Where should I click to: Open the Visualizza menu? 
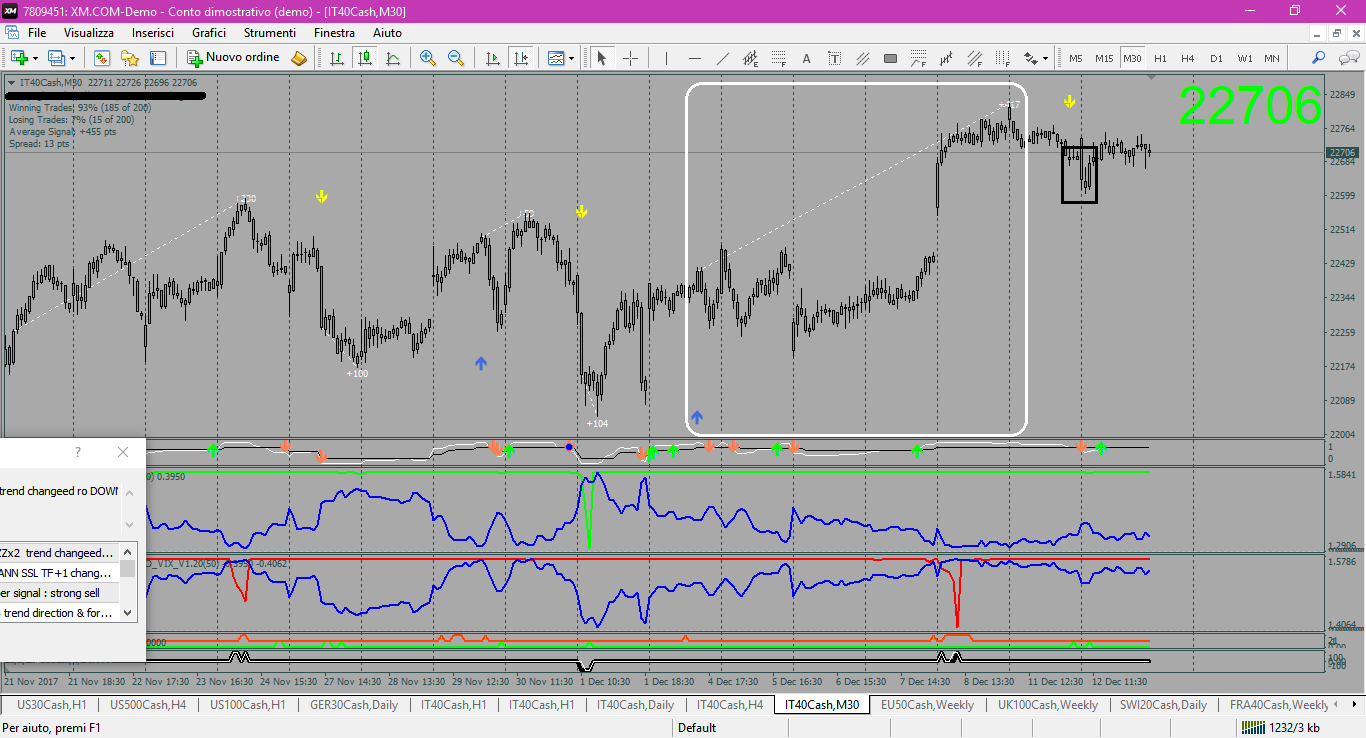(x=89, y=33)
